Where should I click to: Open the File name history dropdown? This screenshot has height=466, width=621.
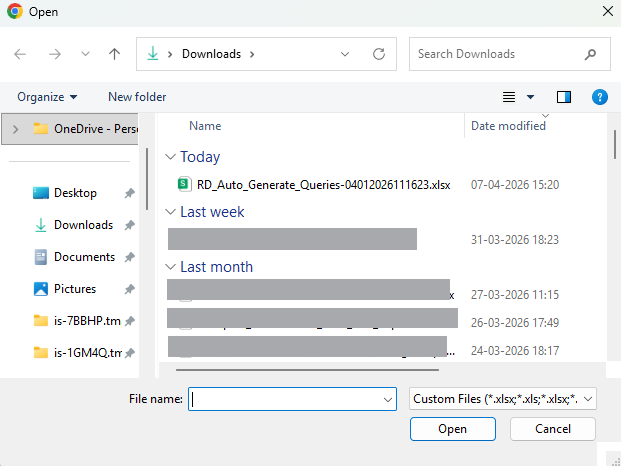coord(388,399)
